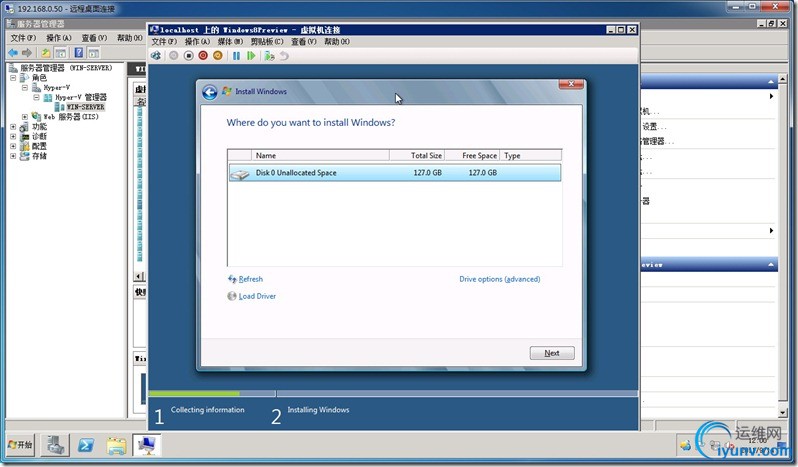The height and width of the screenshot is (467, 798).
Task: Open 剪贴板(C) menu in VM window
Action: point(267,42)
